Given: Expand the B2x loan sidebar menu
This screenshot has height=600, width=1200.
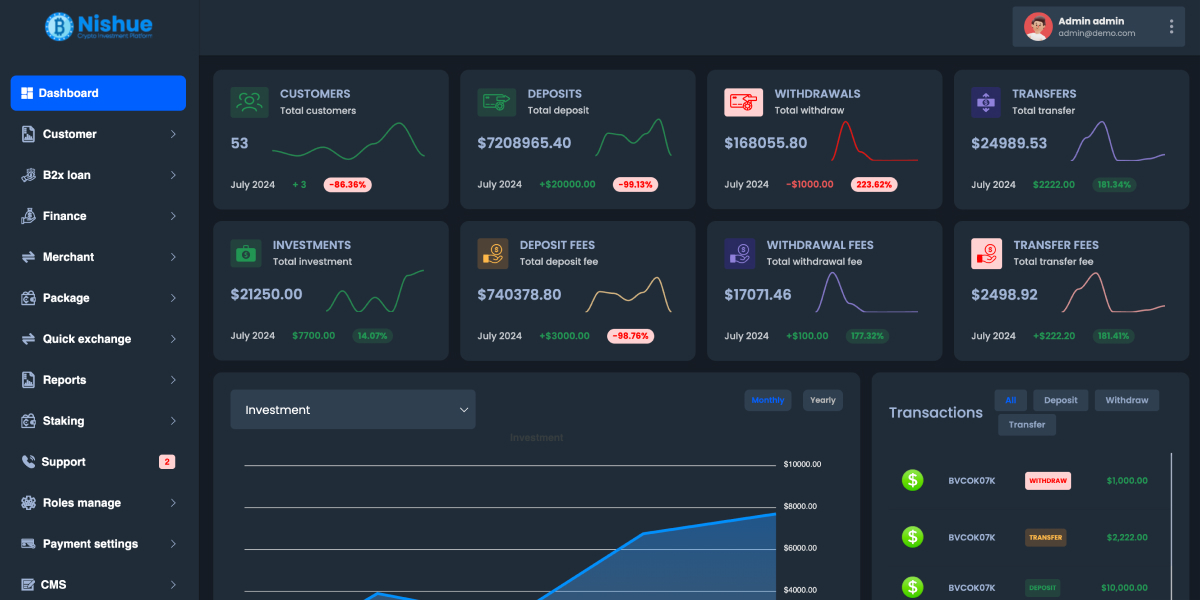Looking at the screenshot, I should 98,175.
